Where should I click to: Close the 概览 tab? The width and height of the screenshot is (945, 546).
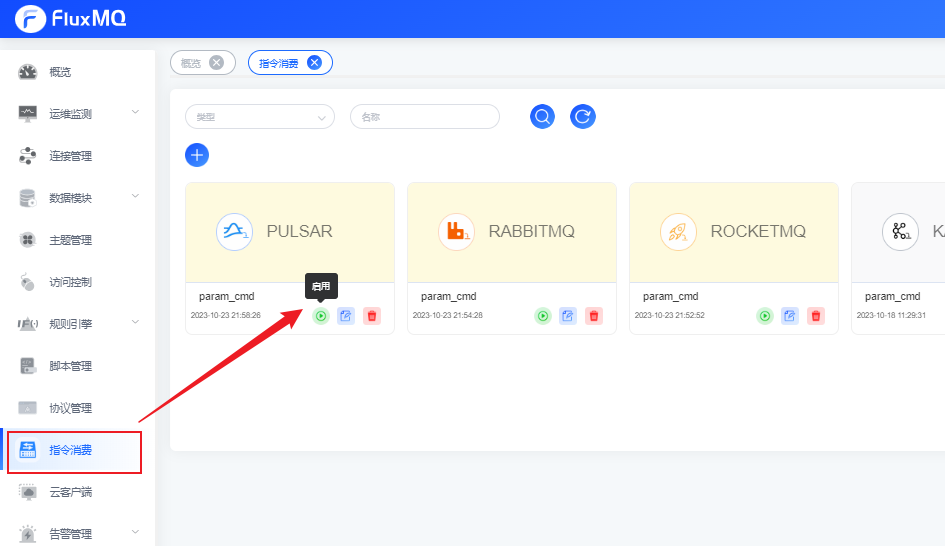(x=216, y=63)
